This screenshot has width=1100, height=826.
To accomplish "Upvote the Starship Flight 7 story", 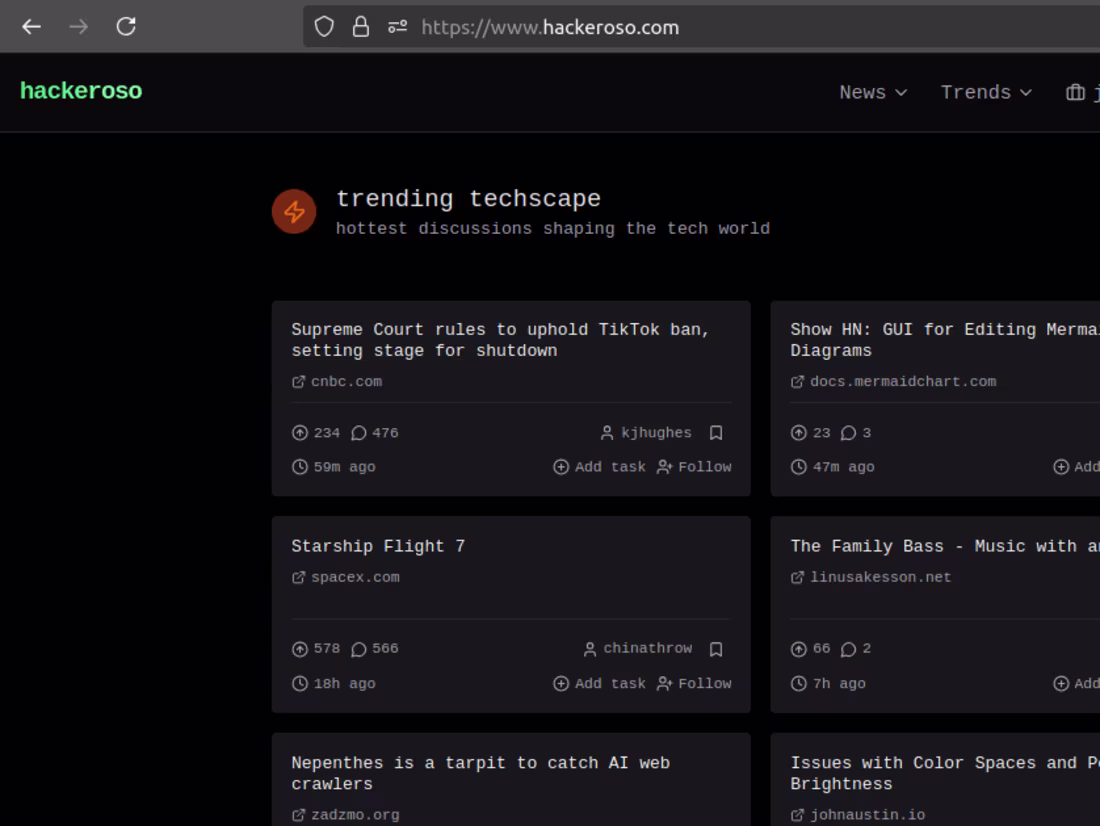I will [300, 648].
